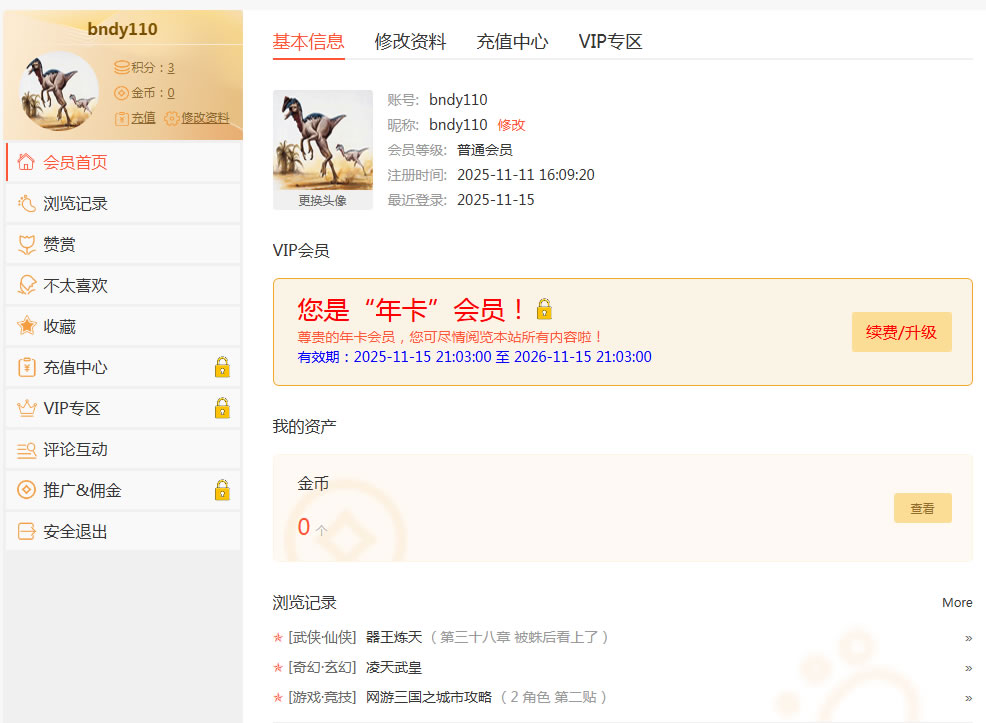The height and width of the screenshot is (723, 986).
Task: Click the lock icon next to 推广&佣金
Action: pos(222,490)
